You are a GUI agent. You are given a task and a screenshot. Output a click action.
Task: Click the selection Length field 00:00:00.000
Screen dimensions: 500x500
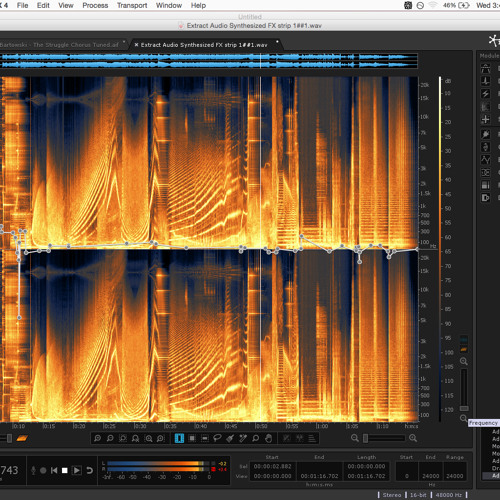tap(366, 466)
